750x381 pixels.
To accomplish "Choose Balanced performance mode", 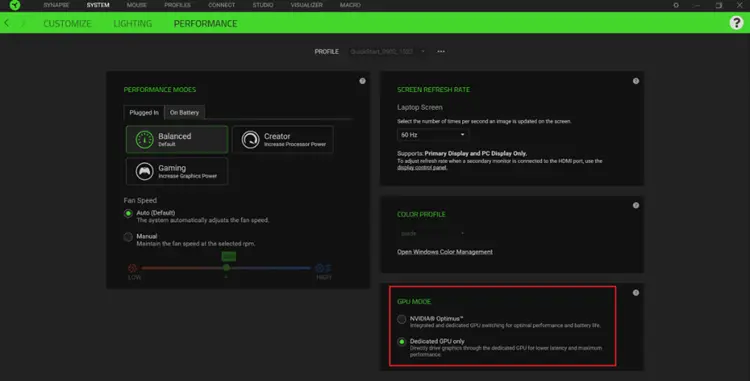I will coord(177,140).
